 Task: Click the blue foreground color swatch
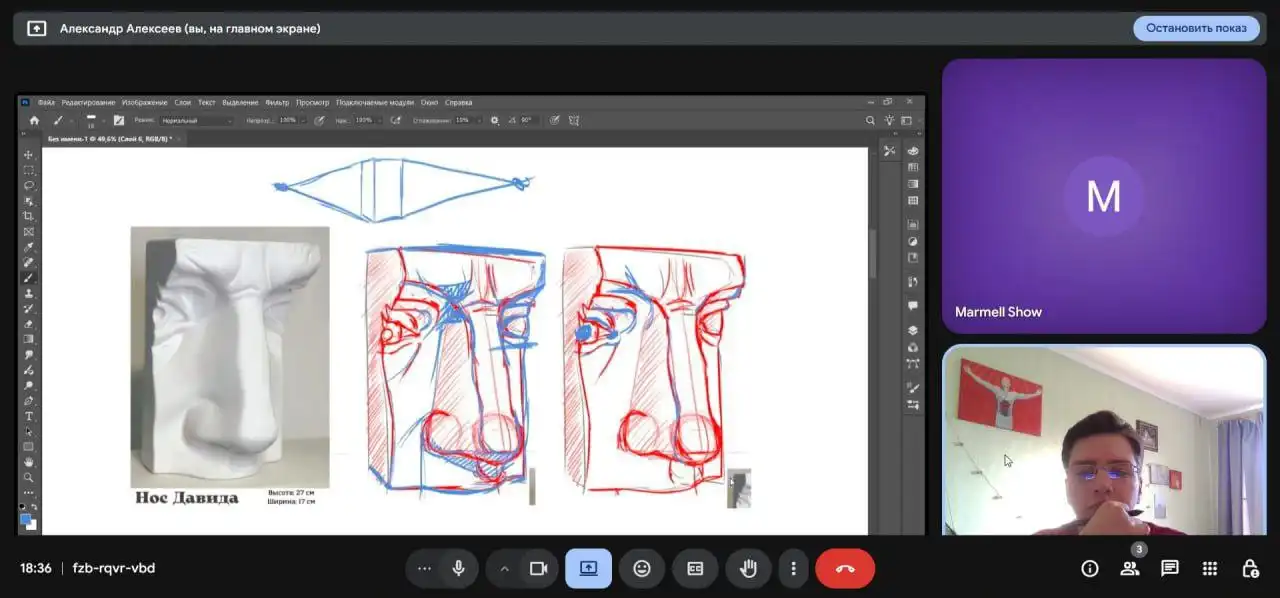pos(26,519)
